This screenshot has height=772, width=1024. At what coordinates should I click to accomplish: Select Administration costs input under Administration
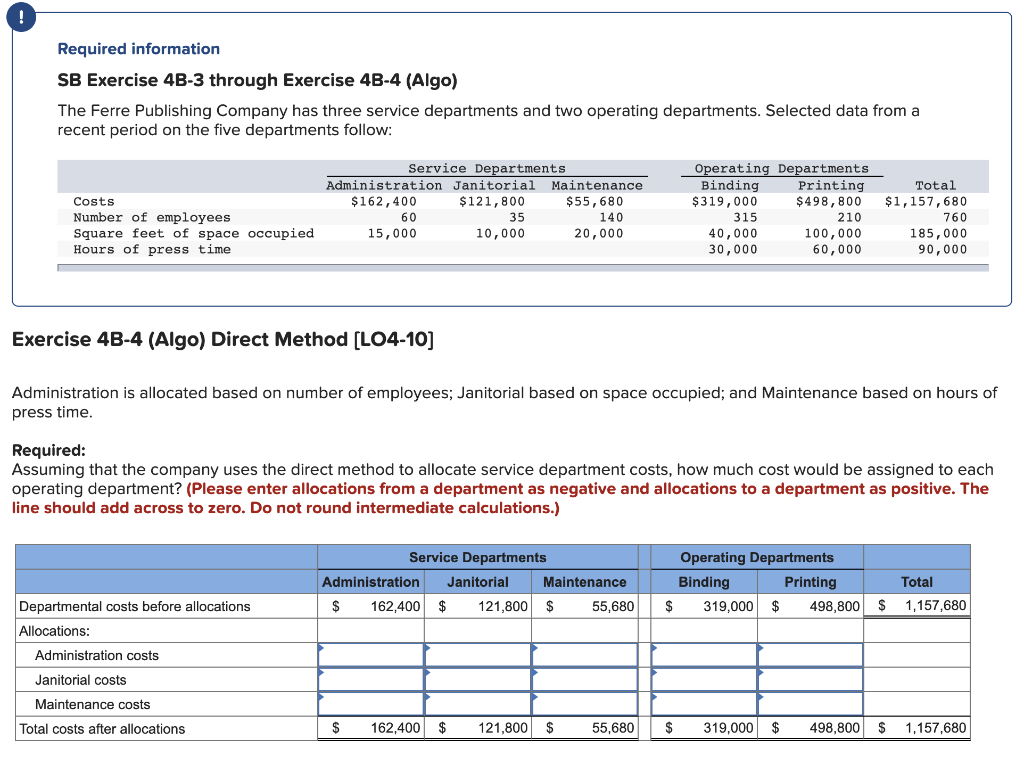tap(370, 655)
